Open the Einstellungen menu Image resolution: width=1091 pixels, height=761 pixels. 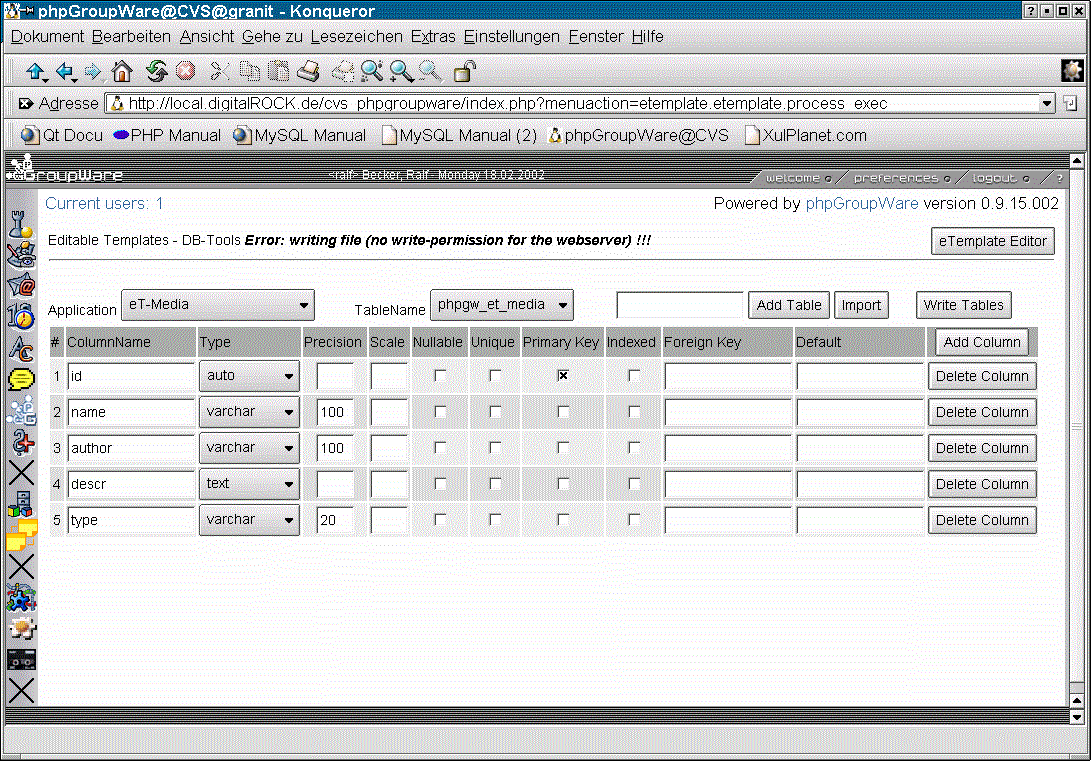511,36
